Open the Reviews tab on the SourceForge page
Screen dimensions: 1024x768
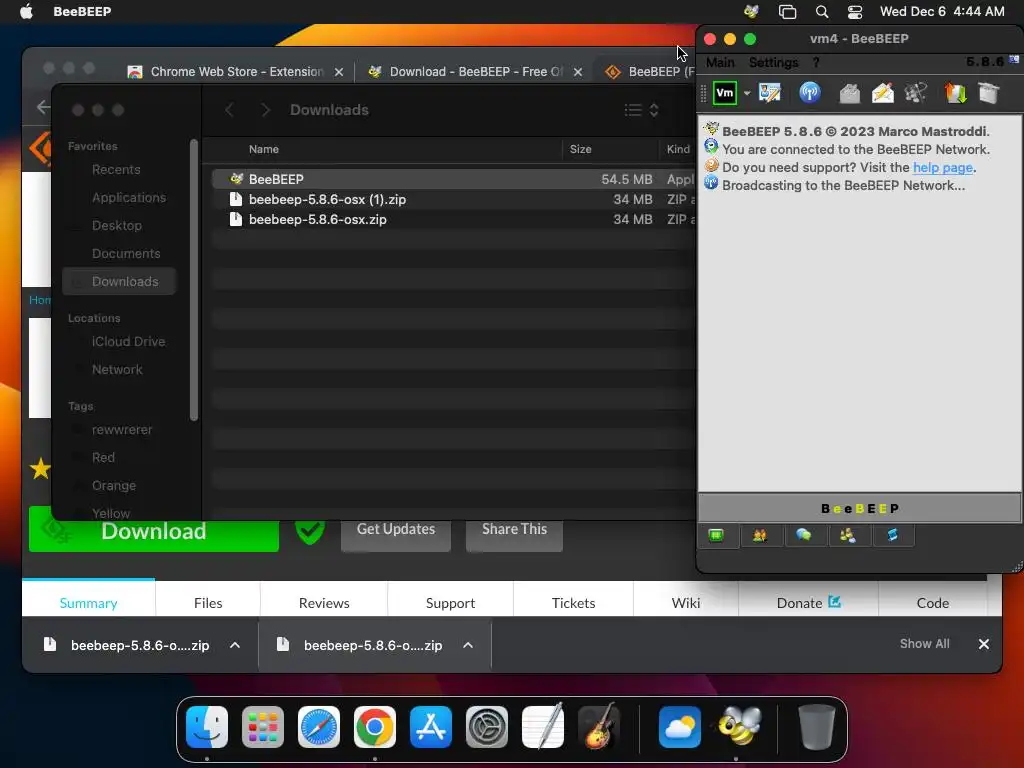[324, 603]
